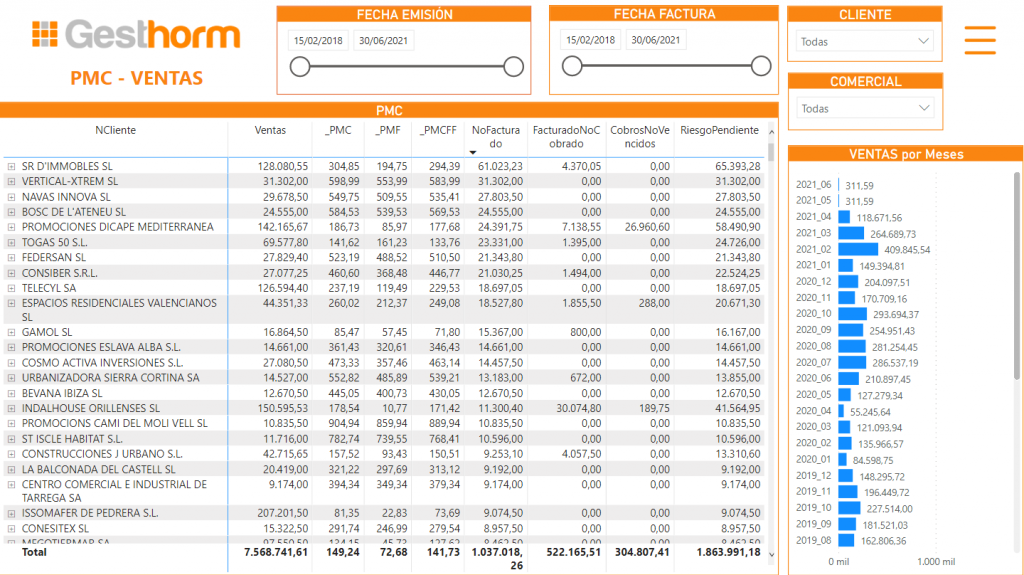The height and width of the screenshot is (575, 1024).
Task: Sort by RiesgoPendiente column header
Action: 718,130
